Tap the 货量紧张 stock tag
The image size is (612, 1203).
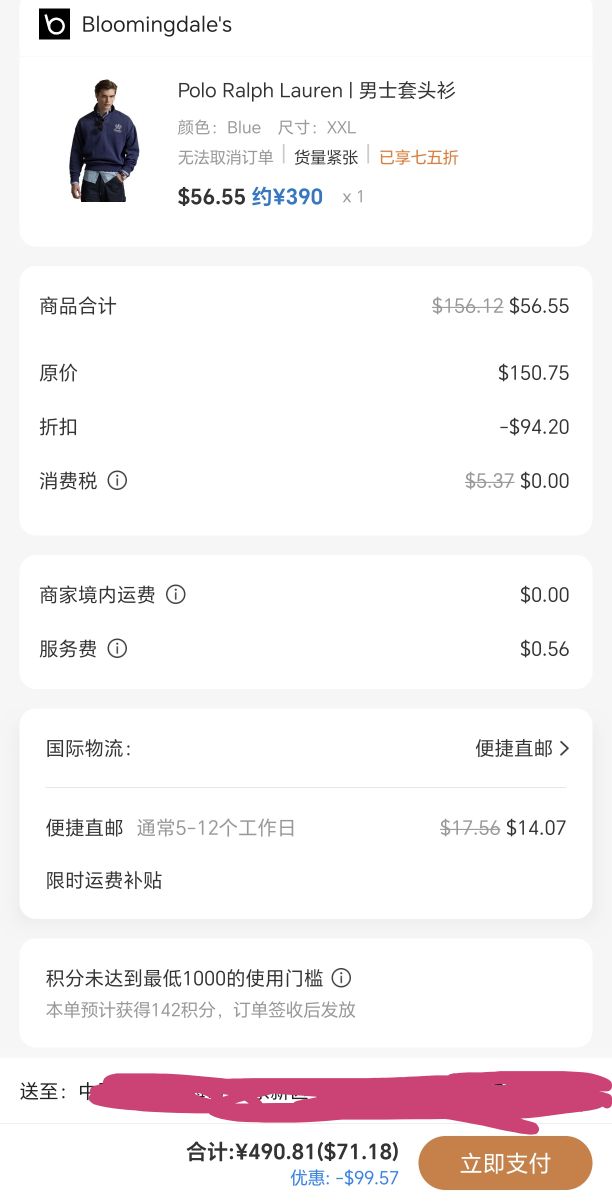click(x=326, y=157)
